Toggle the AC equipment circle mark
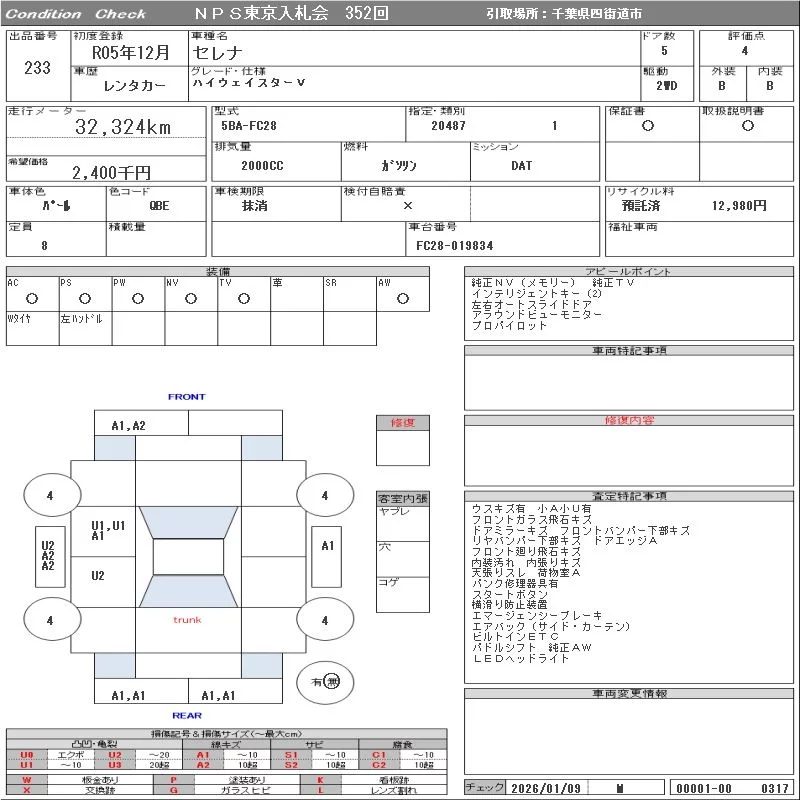800x800 pixels. 32,298
